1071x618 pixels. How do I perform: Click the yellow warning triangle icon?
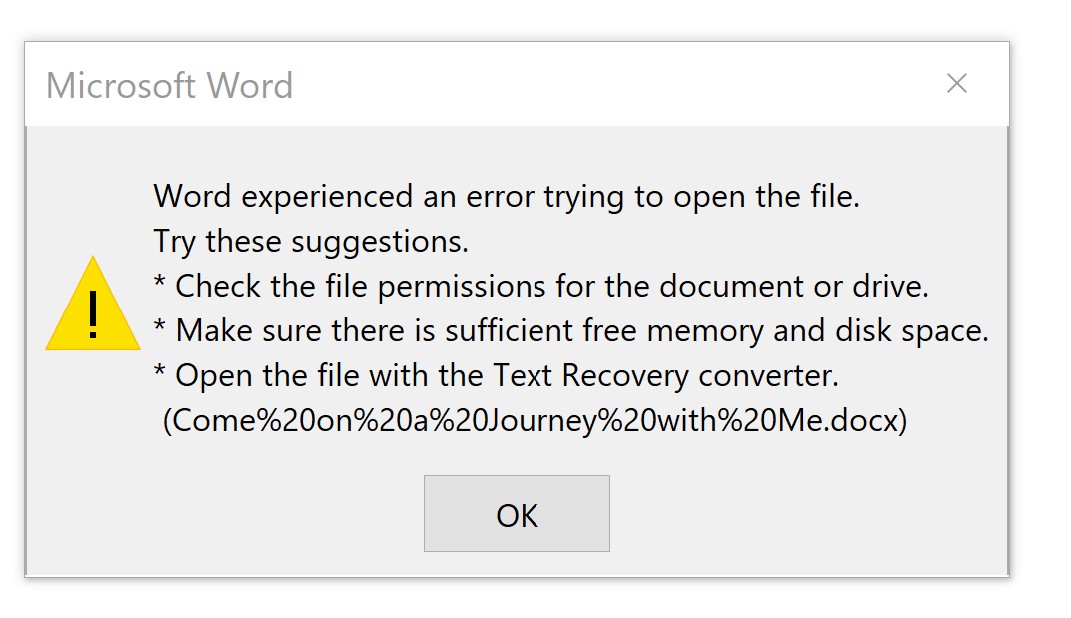93,304
